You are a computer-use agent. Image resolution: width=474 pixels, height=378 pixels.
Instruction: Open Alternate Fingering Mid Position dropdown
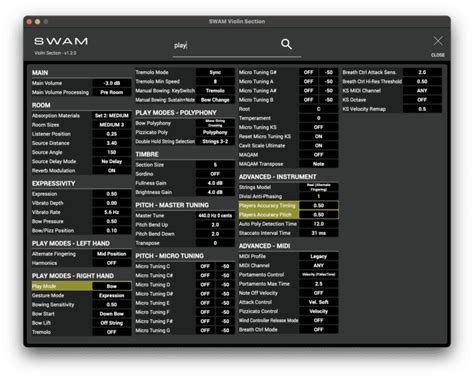[112, 254]
